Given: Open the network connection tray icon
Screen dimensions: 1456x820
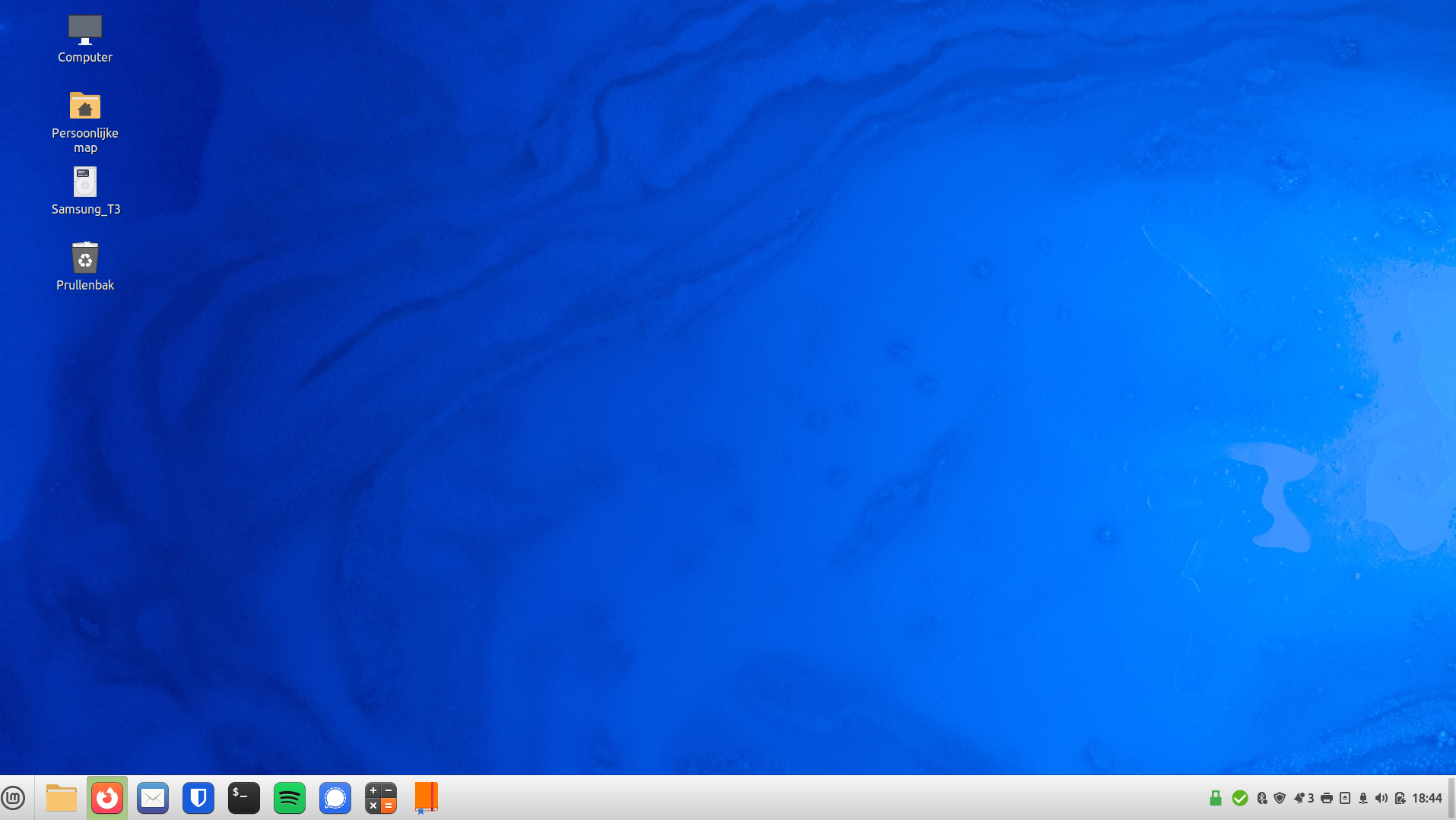Looking at the screenshot, I should [1363, 798].
